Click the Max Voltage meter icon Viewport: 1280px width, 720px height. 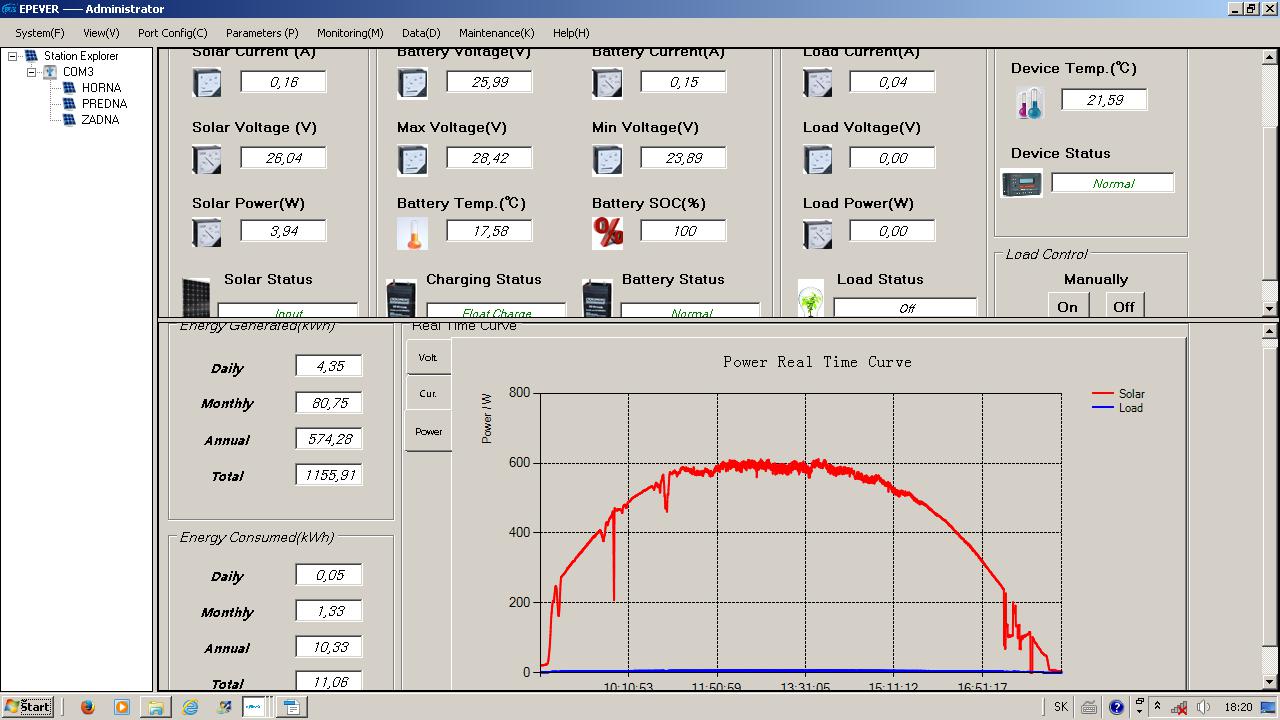coord(412,159)
